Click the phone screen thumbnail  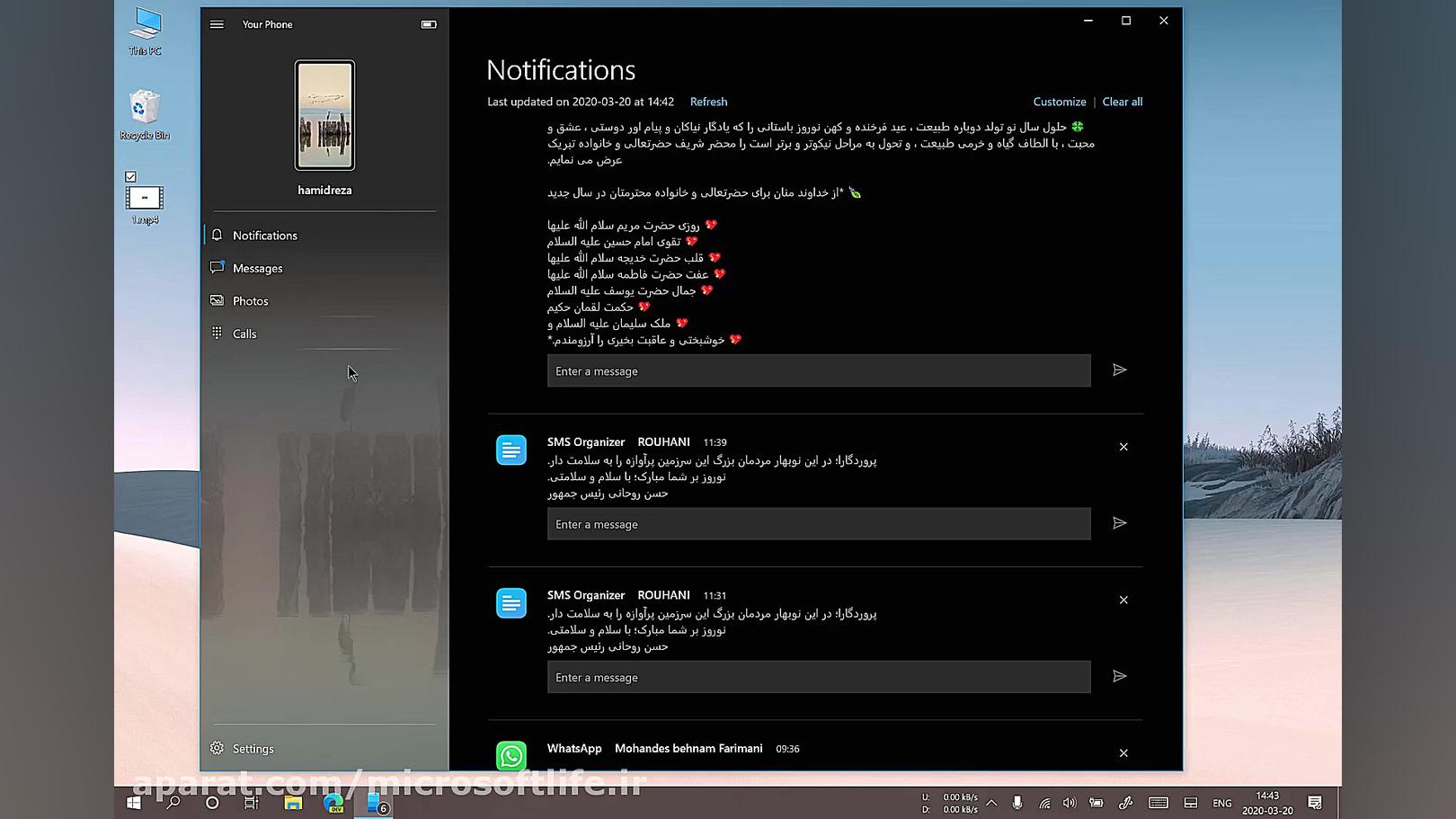coord(324,115)
